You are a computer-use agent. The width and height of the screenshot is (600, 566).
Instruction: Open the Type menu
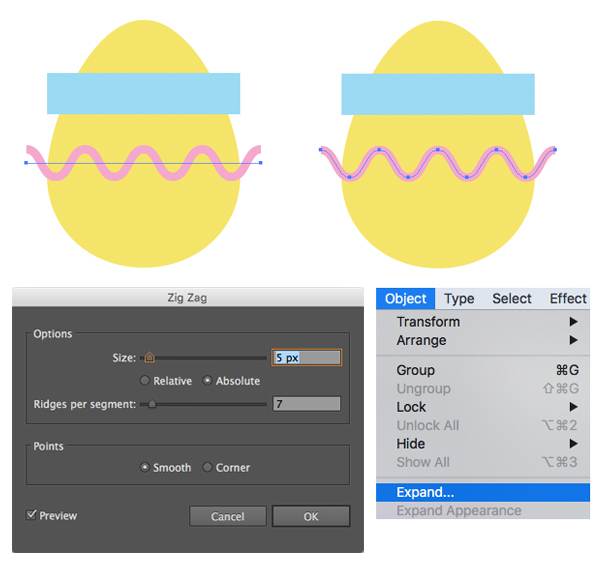click(459, 298)
